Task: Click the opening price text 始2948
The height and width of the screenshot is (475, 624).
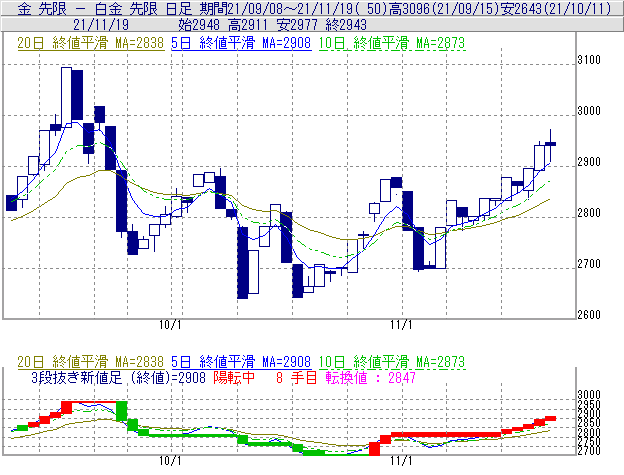Action: tap(199, 25)
